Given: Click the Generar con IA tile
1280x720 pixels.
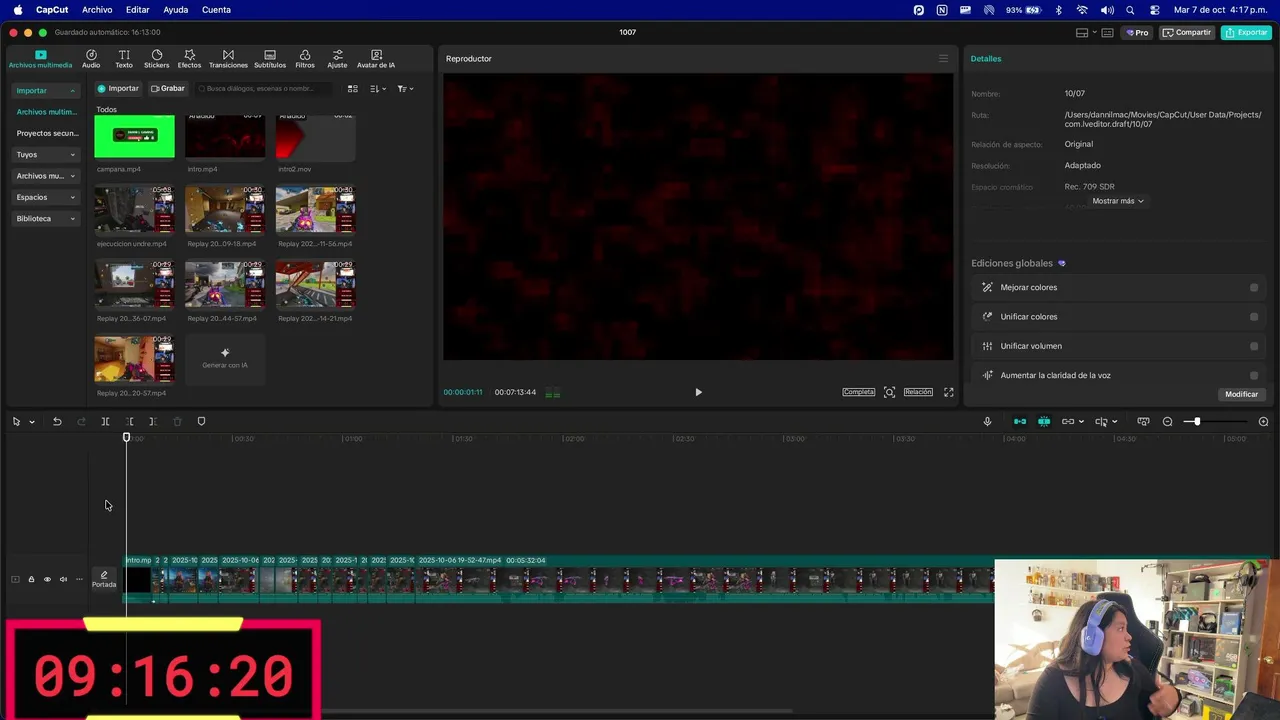Looking at the screenshot, I should pyautogui.click(x=225, y=358).
